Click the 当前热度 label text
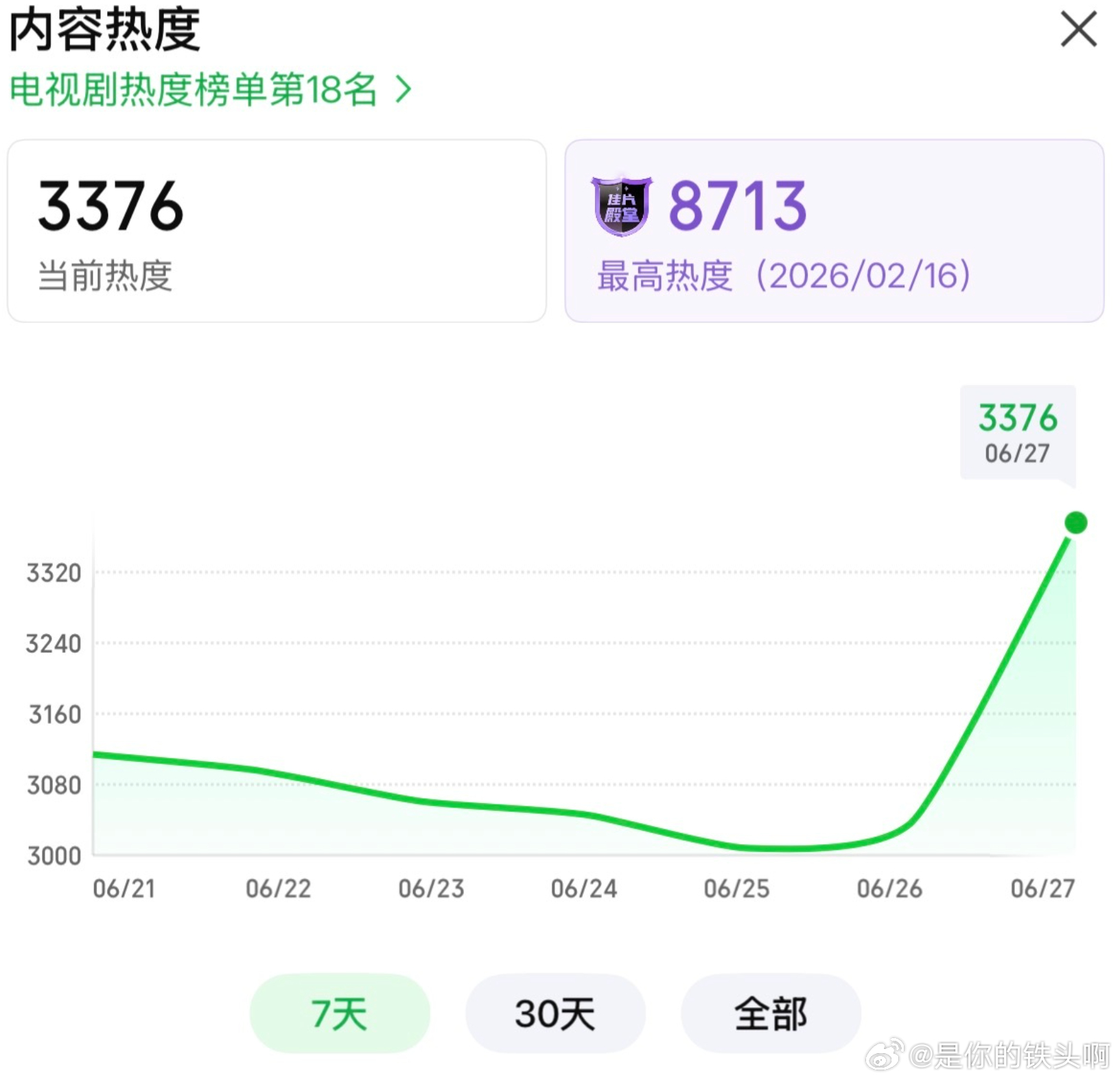 click(104, 276)
